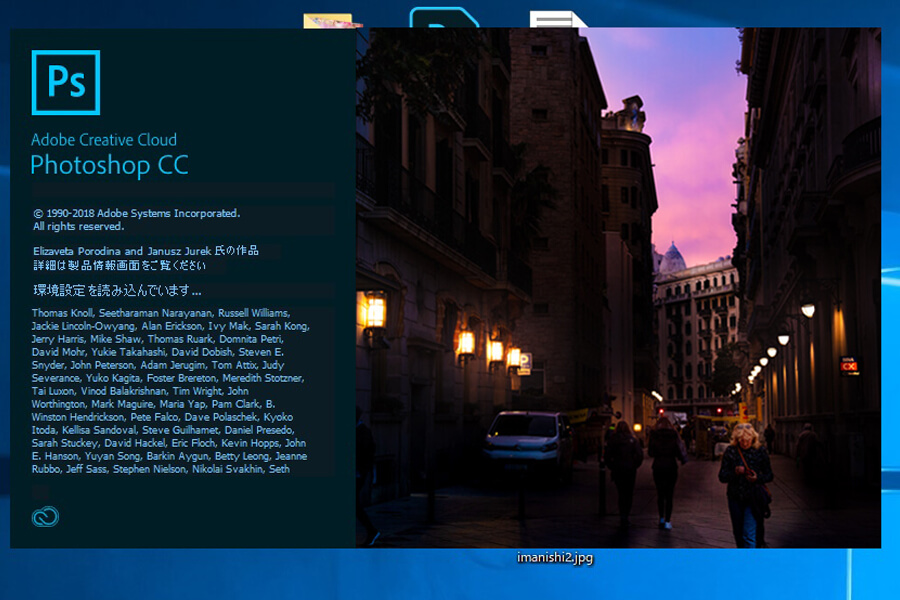Click the glowing wall lantern on left building

coord(374,312)
